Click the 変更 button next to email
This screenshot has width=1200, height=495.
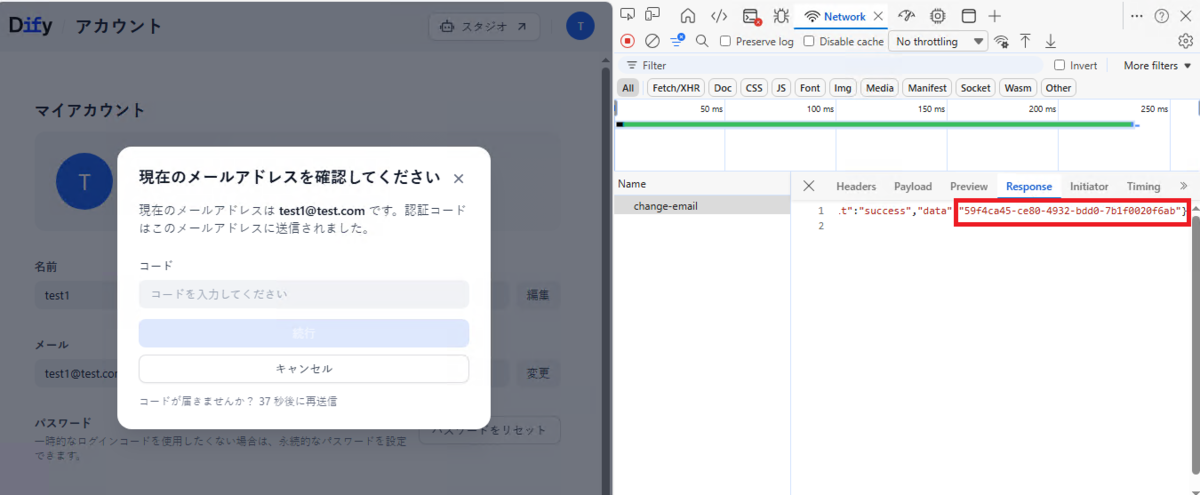click(x=538, y=373)
